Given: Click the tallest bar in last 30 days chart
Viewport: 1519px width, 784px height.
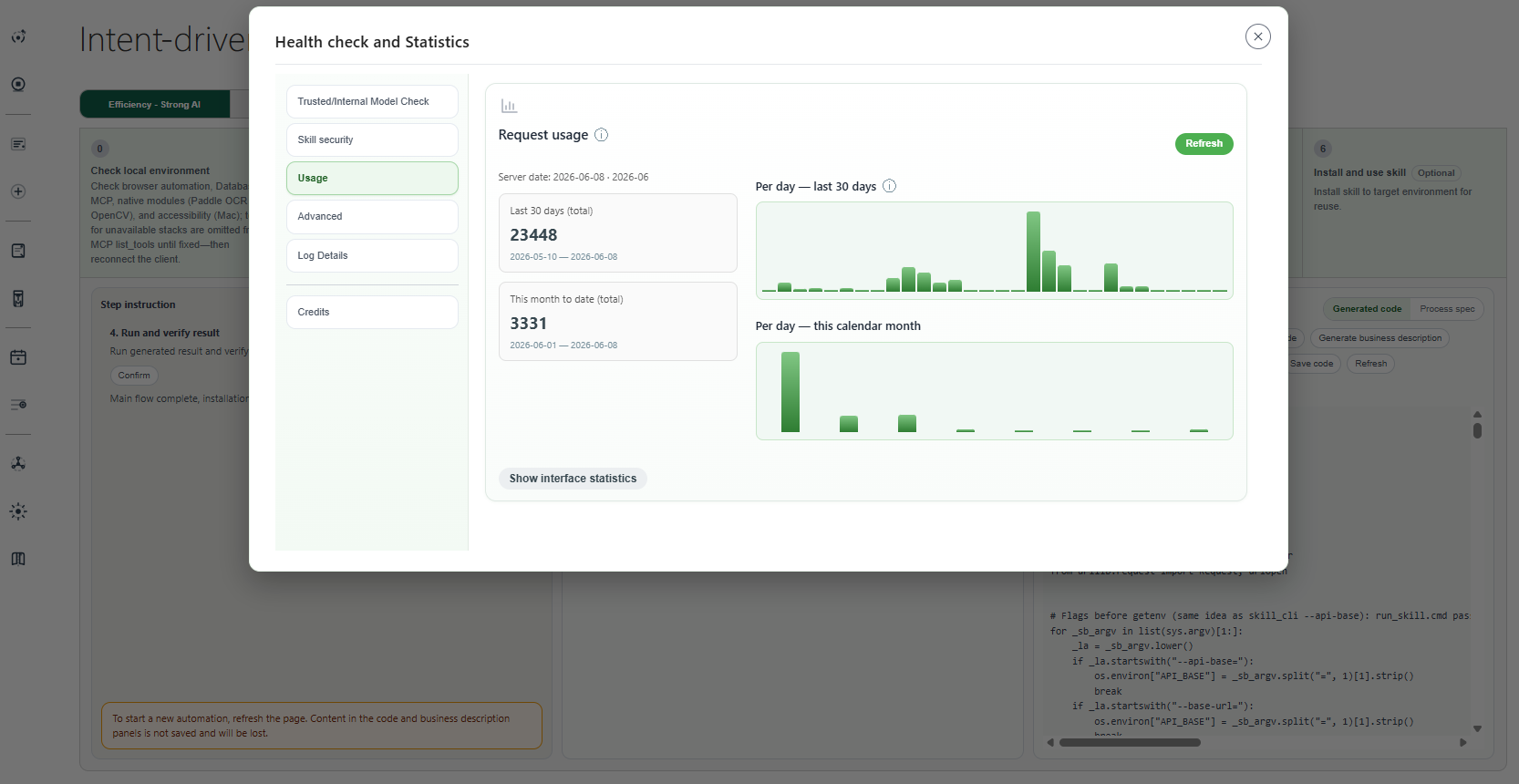Looking at the screenshot, I should 1033,252.
